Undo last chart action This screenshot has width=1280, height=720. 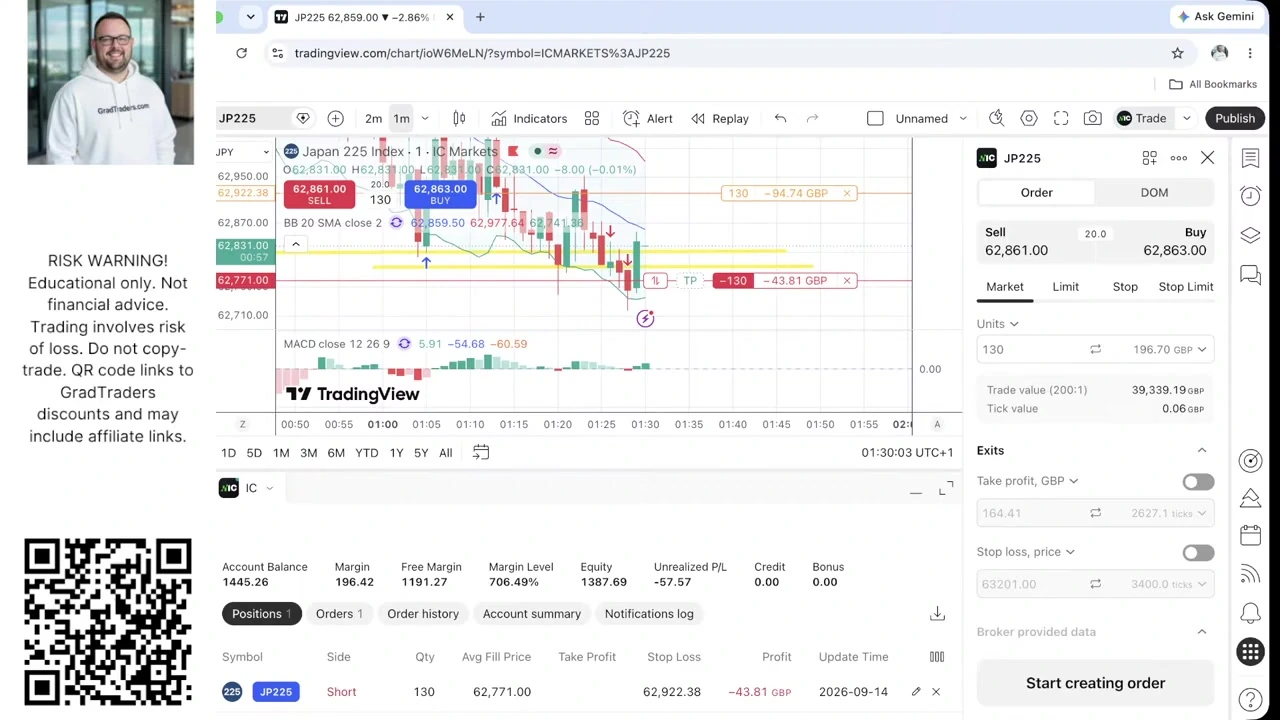pyautogui.click(x=780, y=118)
